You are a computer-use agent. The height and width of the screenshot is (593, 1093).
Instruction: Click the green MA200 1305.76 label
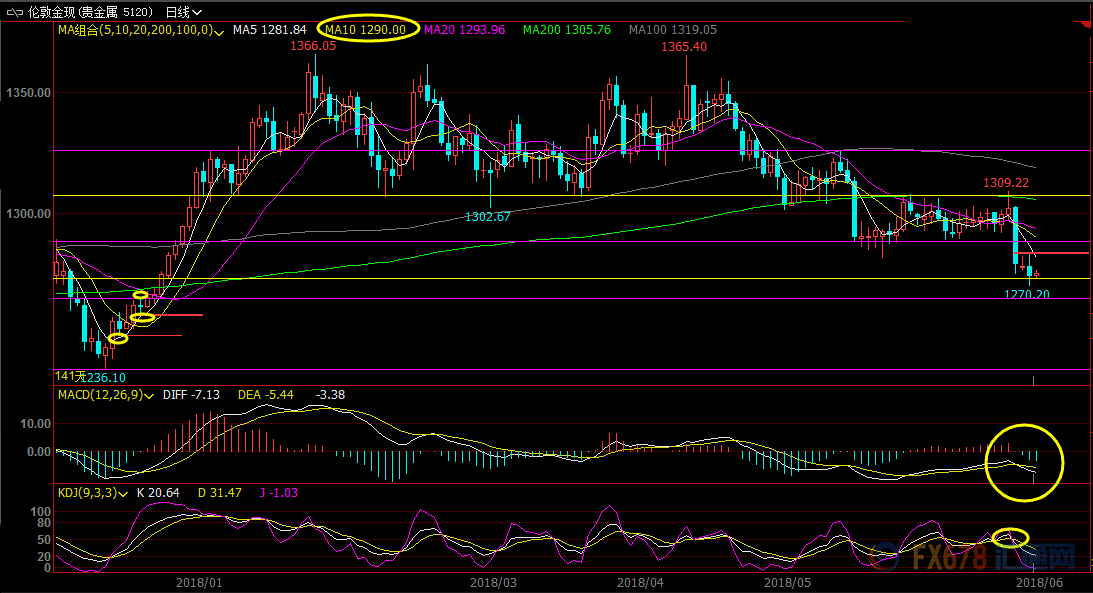click(x=567, y=30)
